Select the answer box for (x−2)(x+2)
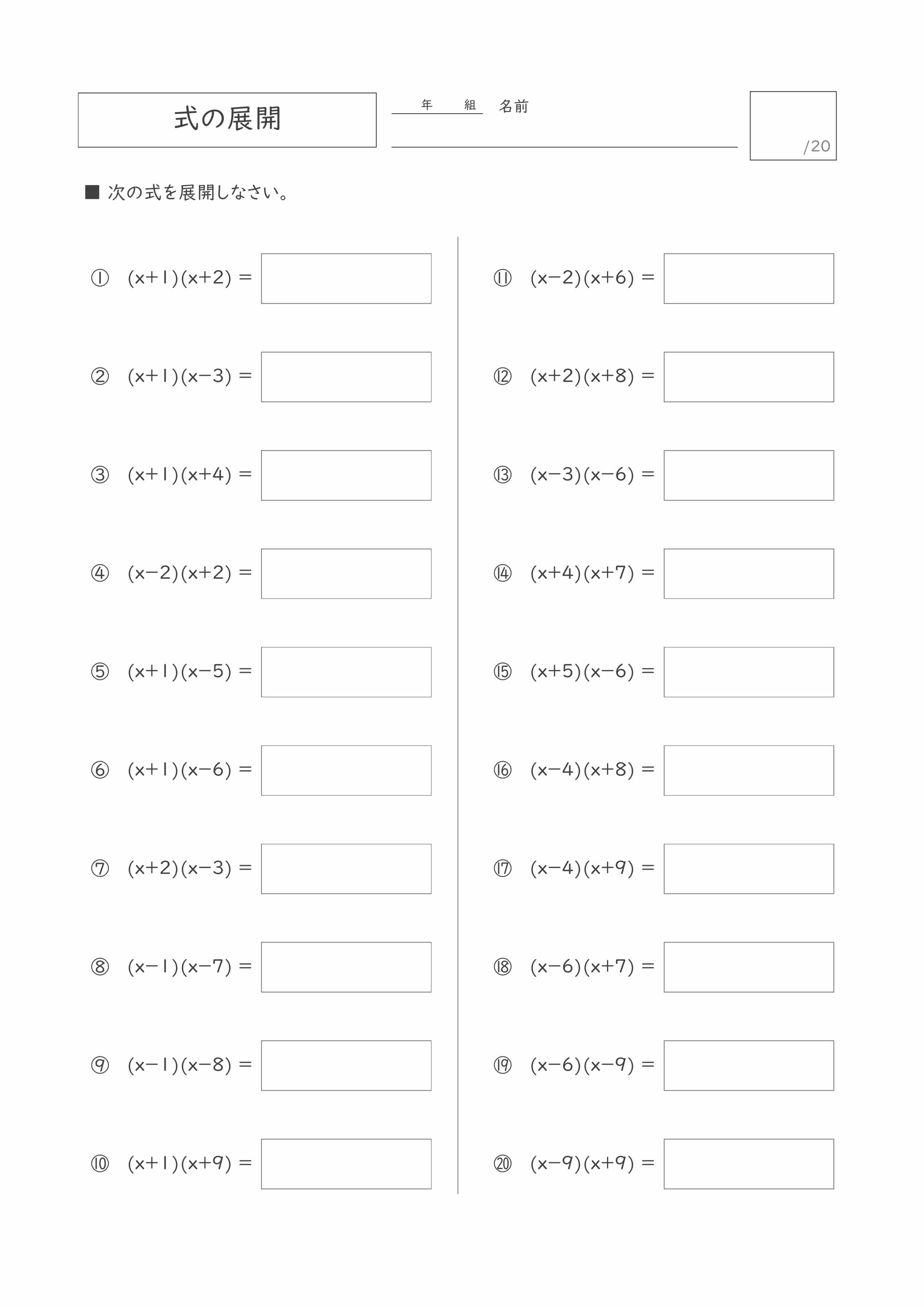Viewport: 924px width, 1307px height. [346, 574]
